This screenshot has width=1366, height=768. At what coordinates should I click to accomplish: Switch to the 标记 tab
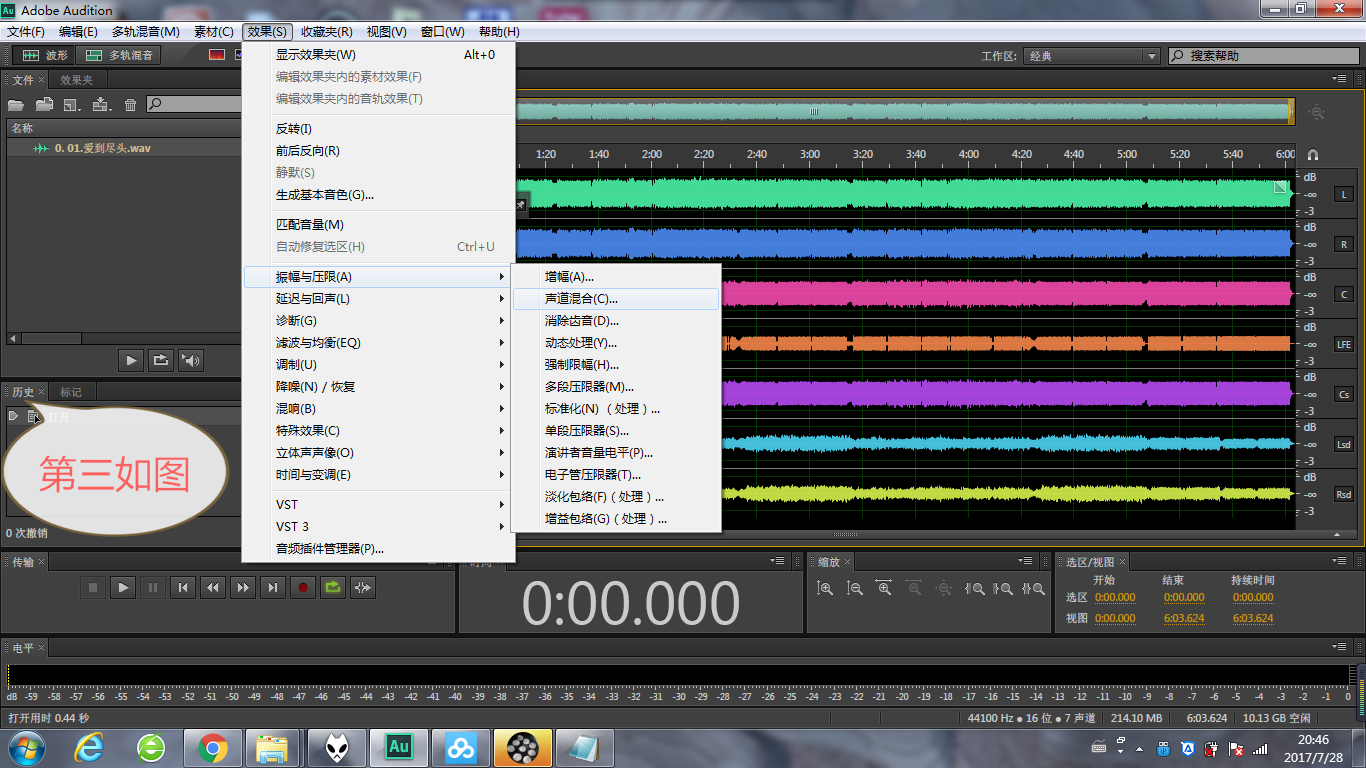coord(71,392)
